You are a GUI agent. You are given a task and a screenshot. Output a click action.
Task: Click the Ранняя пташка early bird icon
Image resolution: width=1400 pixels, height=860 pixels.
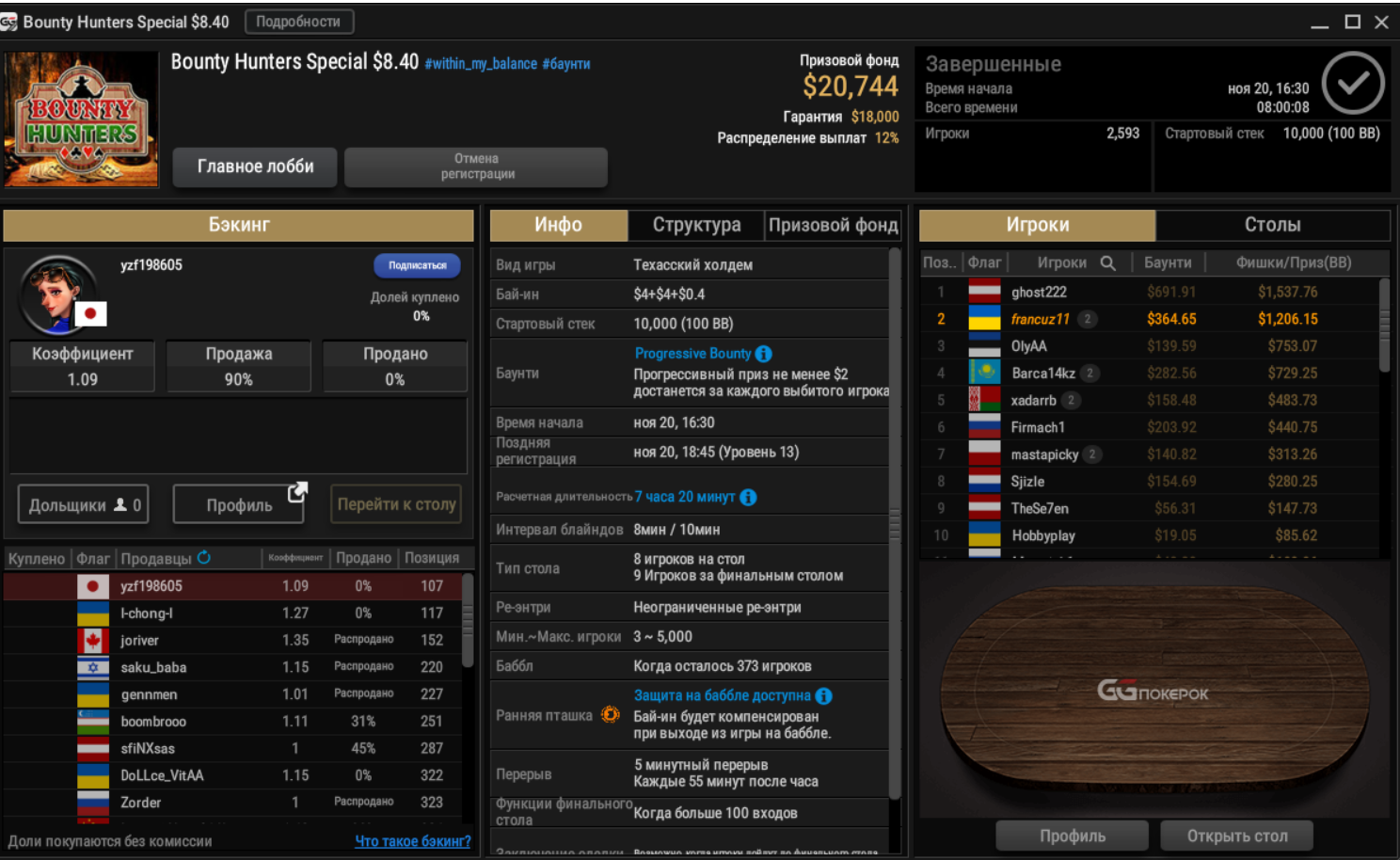click(x=610, y=715)
